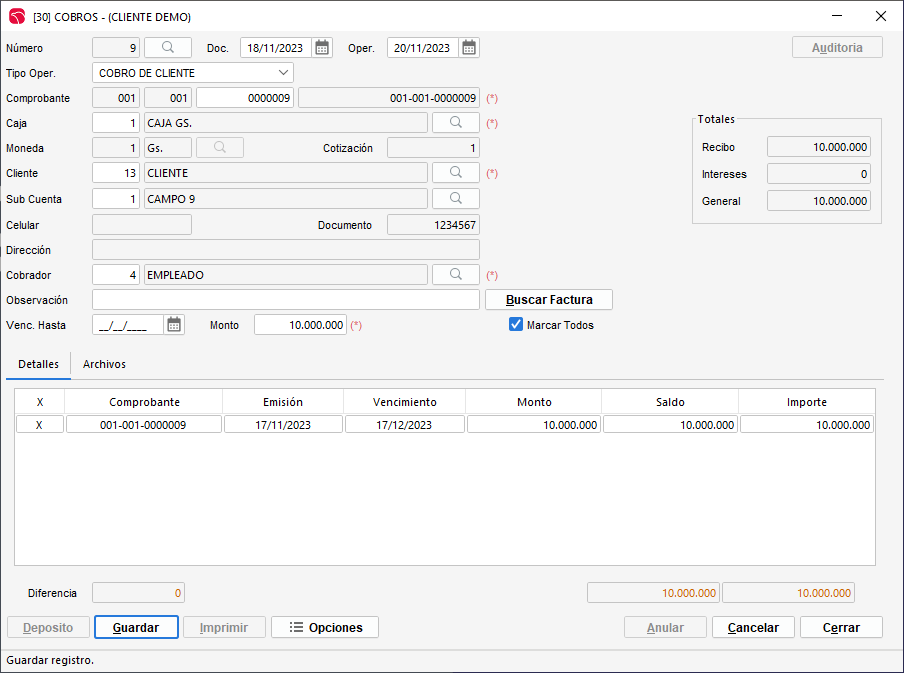Select the Detalles tab

[38, 365]
